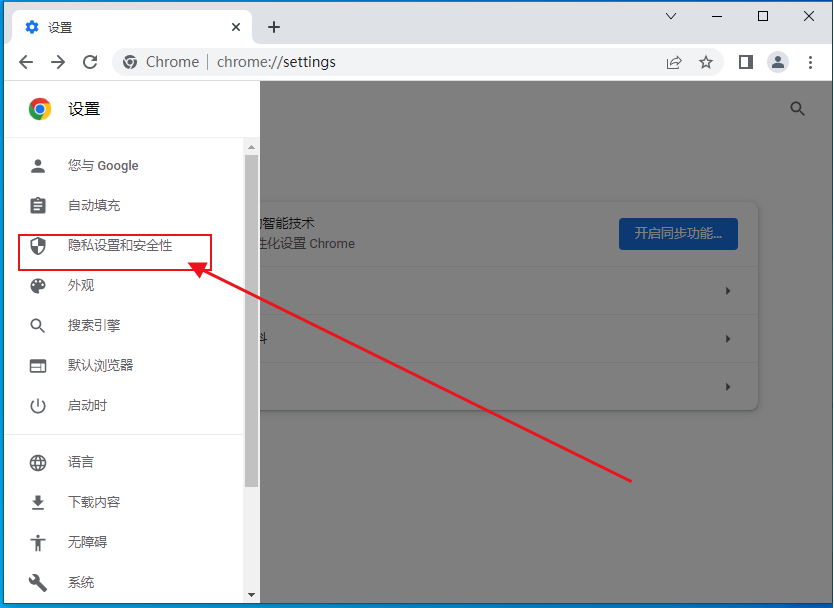The image size is (834, 608).
Task: Click the magnifier icon for 搜索引擎
Action: point(37,326)
